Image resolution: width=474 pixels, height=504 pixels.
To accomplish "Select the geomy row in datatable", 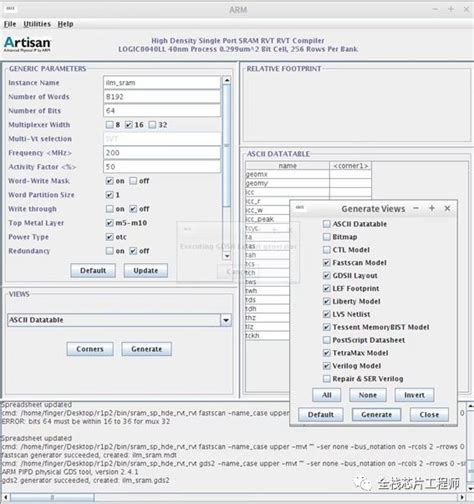I will click(308, 183).
